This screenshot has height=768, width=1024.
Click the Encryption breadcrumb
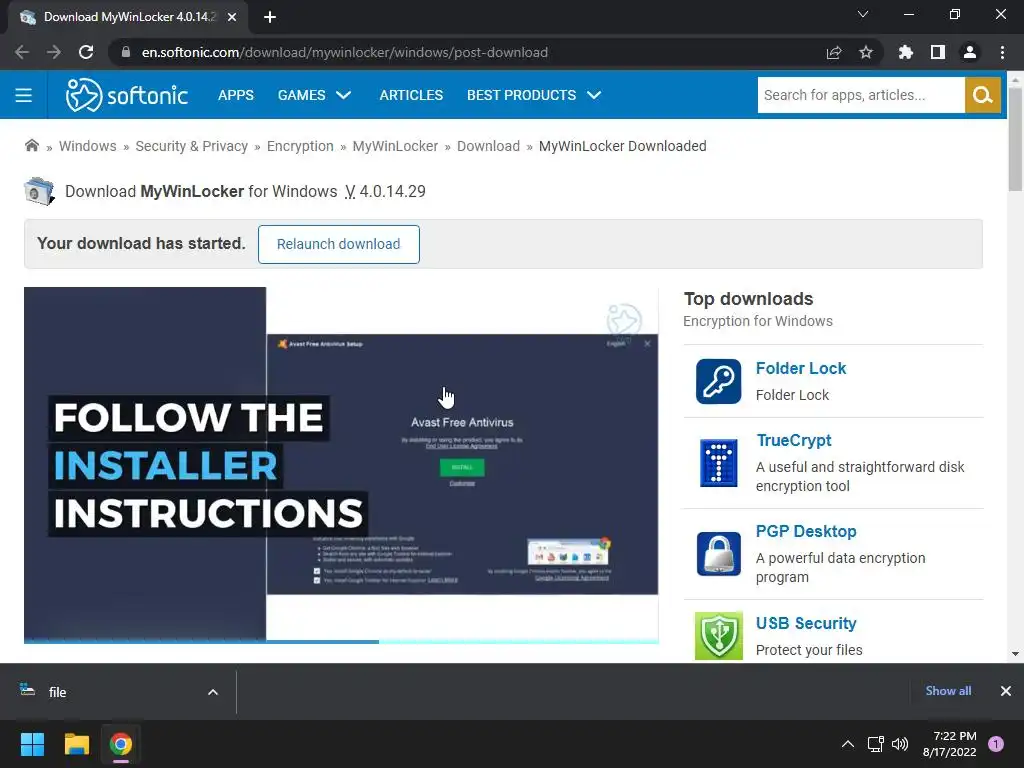pyautogui.click(x=300, y=146)
